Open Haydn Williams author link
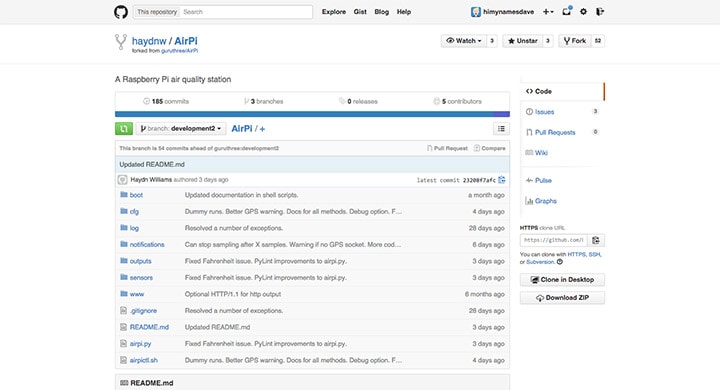The height and width of the screenshot is (390, 720). coord(151,180)
